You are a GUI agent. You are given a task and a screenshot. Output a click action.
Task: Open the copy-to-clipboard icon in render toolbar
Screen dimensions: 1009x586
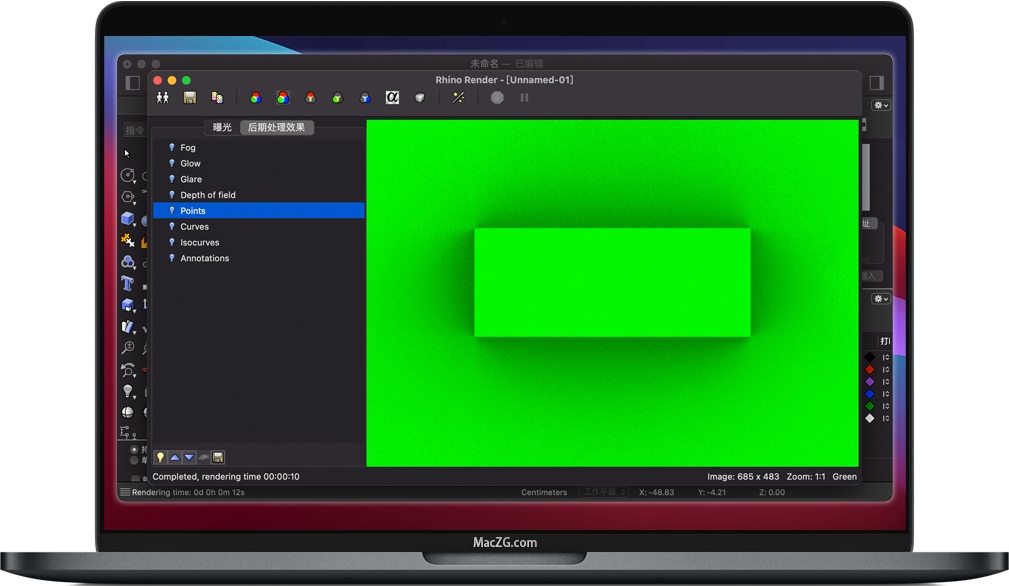pyautogui.click(x=217, y=97)
